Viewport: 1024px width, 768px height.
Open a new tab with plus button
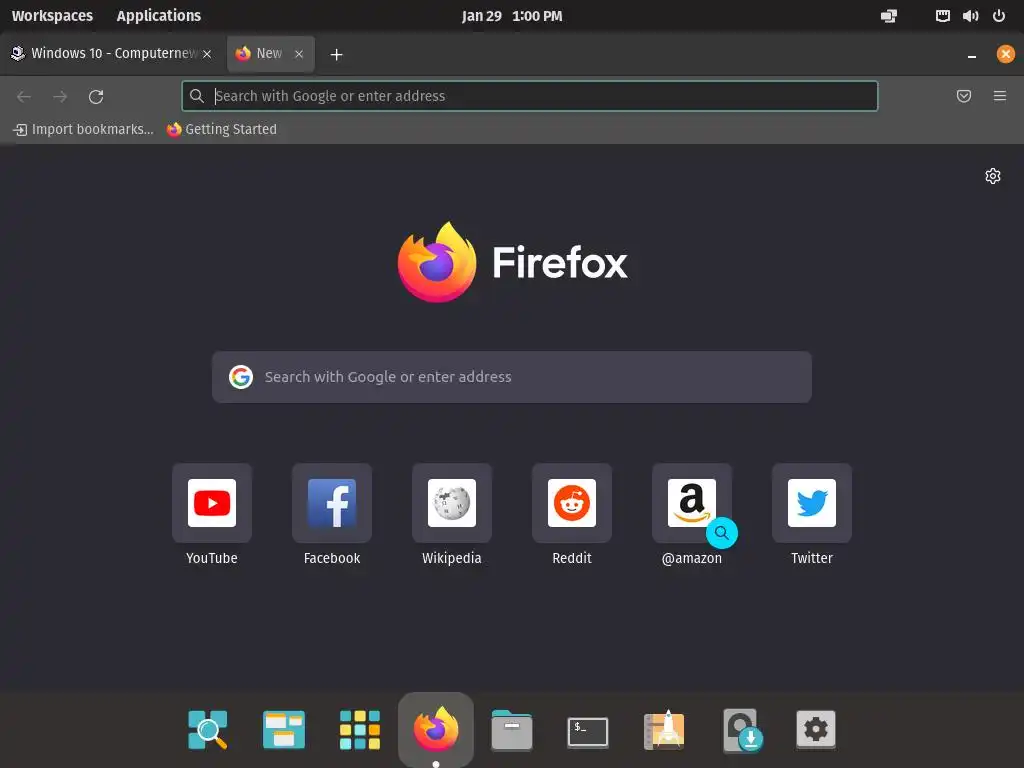(336, 55)
